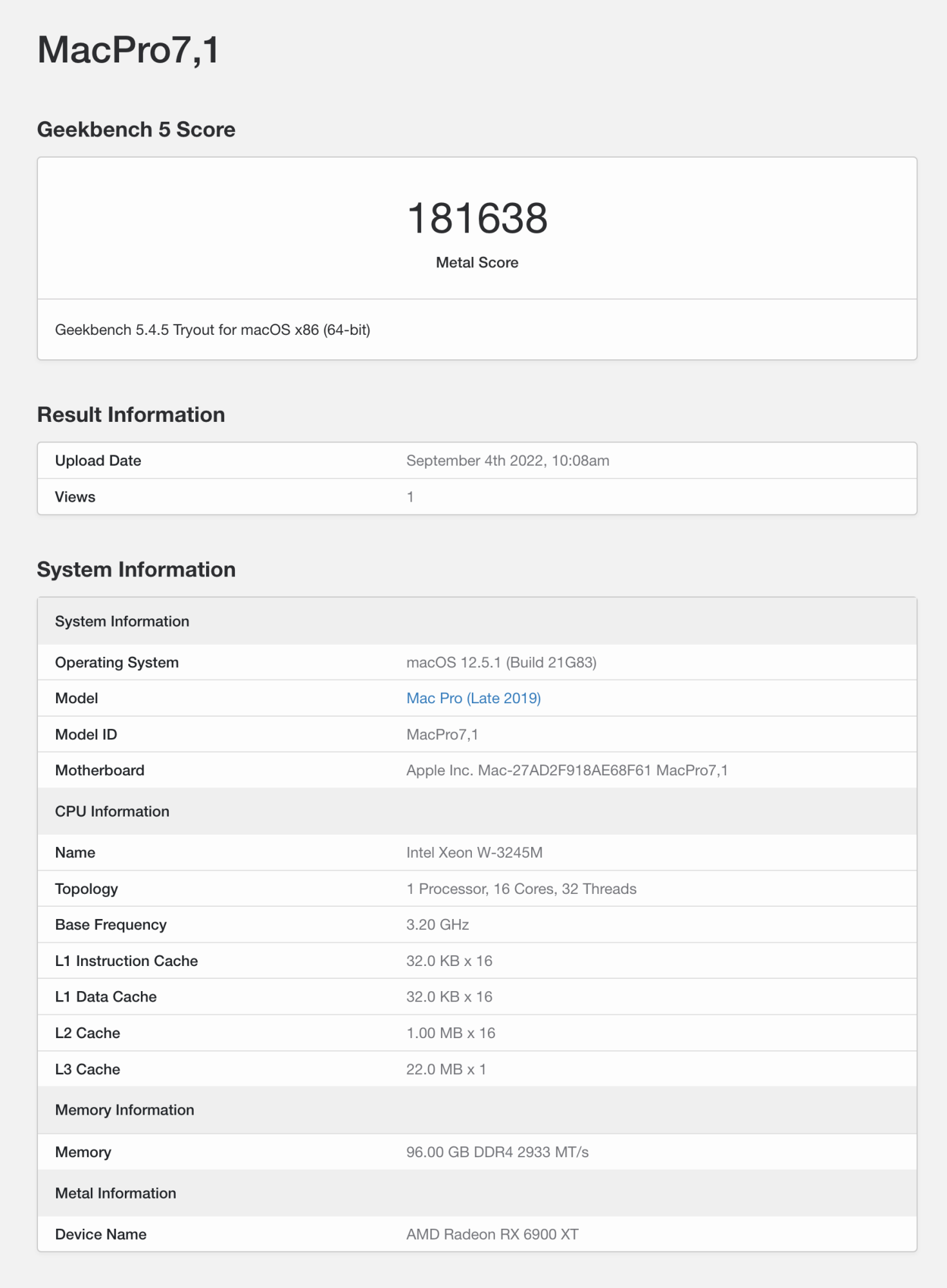Click the Geekbench 5 Score heading
The height and width of the screenshot is (1288, 947).
tap(136, 129)
